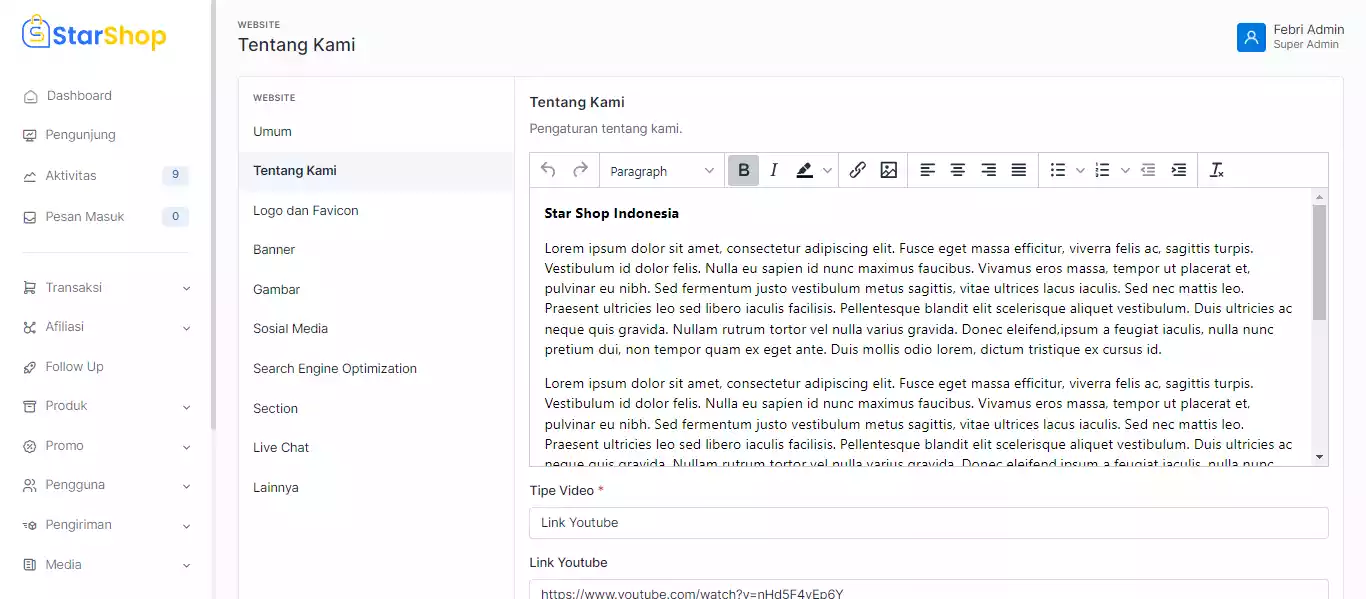Open the Paragraph heading dropdown
Image resolution: width=1366 pixels, height=599 pixels.
coord(662,171)
